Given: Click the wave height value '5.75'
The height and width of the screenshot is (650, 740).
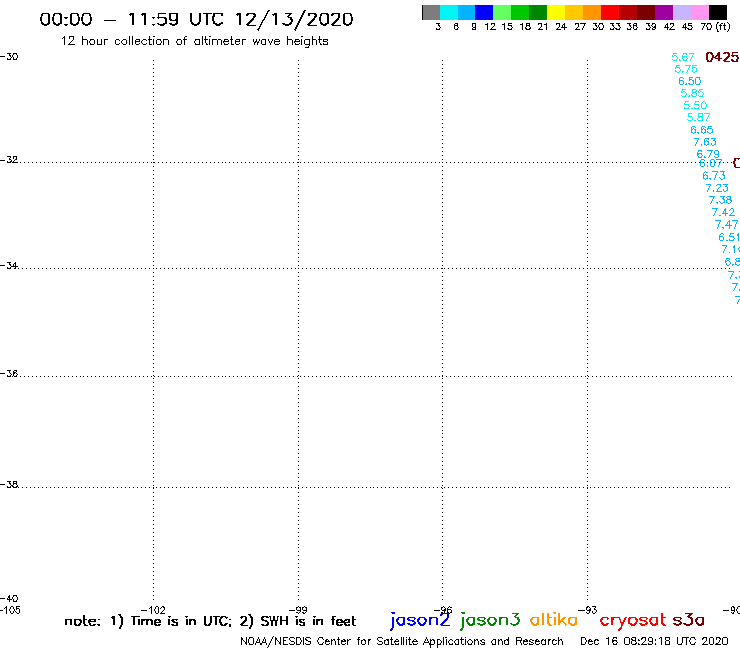Looking at the screenshot, I should [686, 69].
